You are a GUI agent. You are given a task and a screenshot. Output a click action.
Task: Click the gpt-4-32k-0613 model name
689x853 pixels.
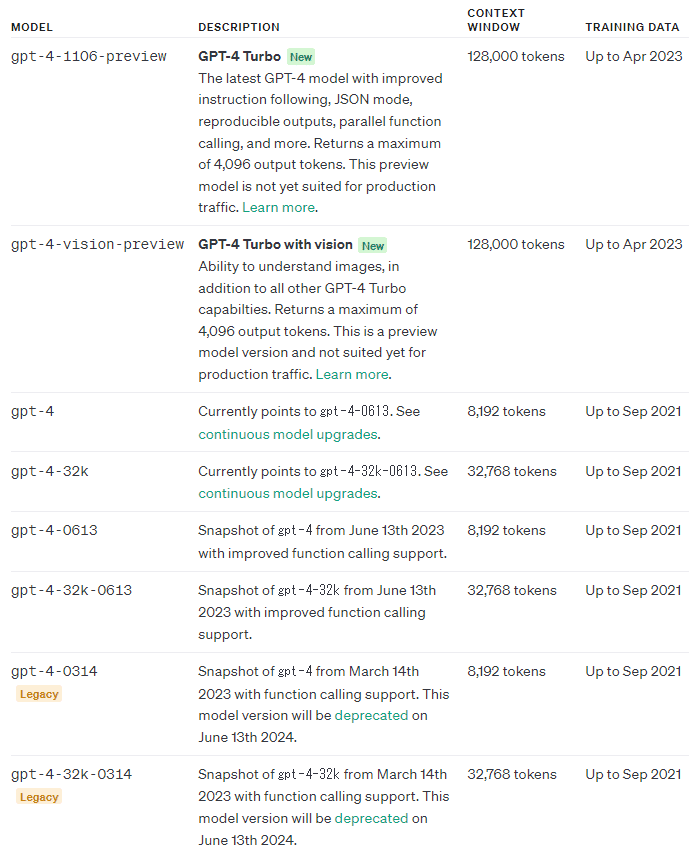(x=71, y=590)
